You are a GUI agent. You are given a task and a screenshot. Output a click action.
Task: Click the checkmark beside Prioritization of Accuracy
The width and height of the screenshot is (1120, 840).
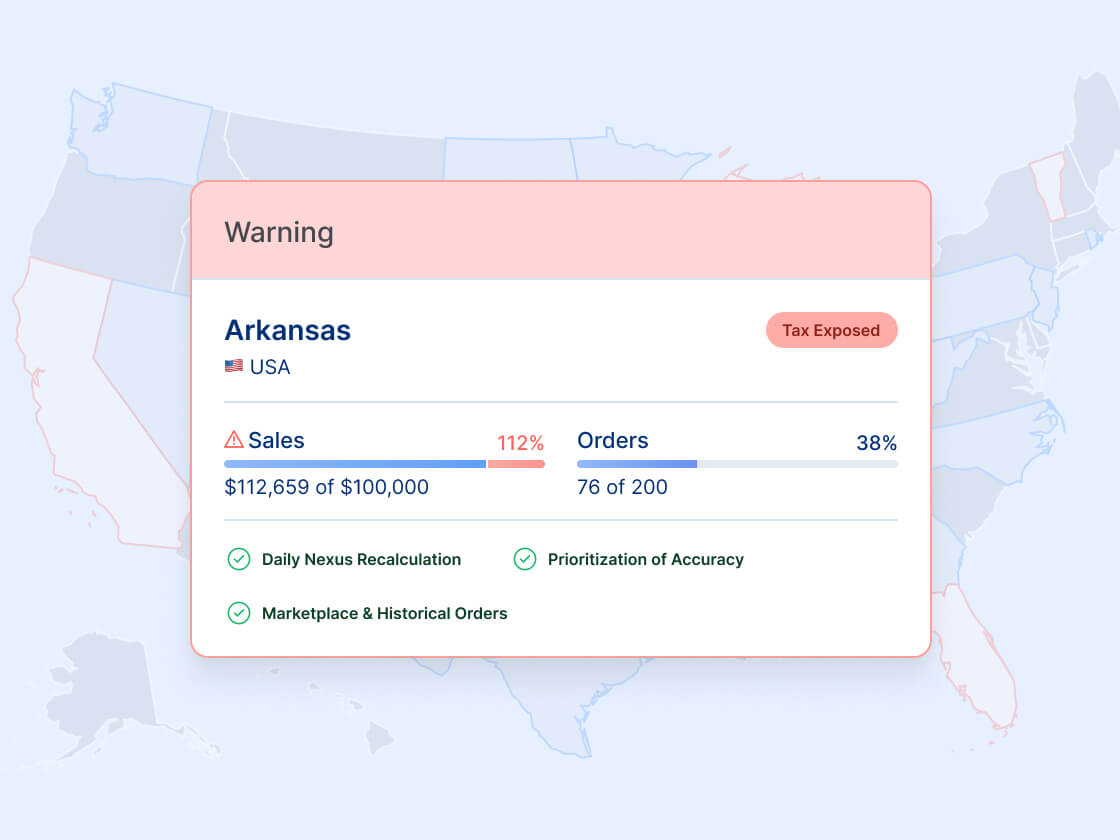tap(525, 559)
